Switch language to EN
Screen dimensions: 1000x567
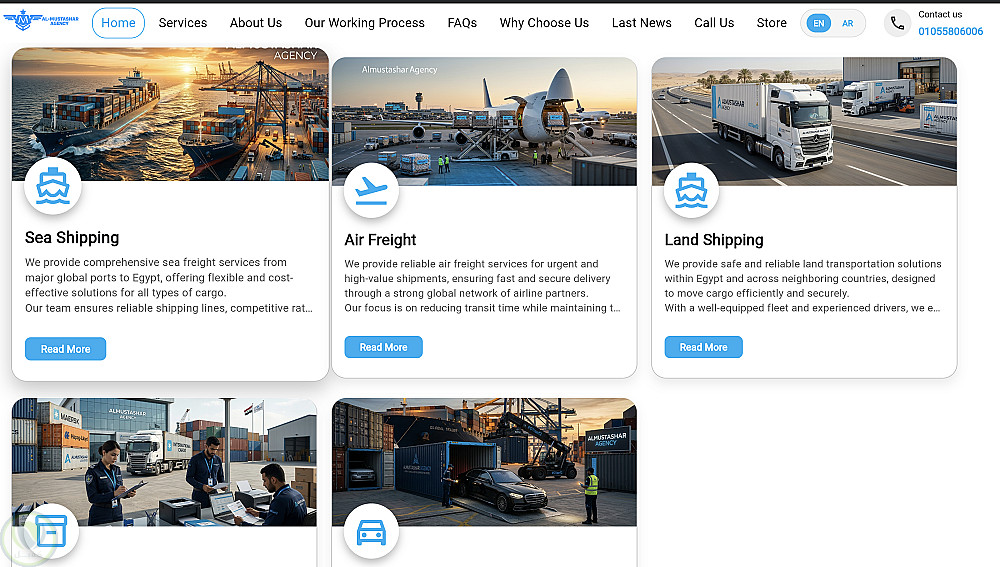click(x=819, y=24)
